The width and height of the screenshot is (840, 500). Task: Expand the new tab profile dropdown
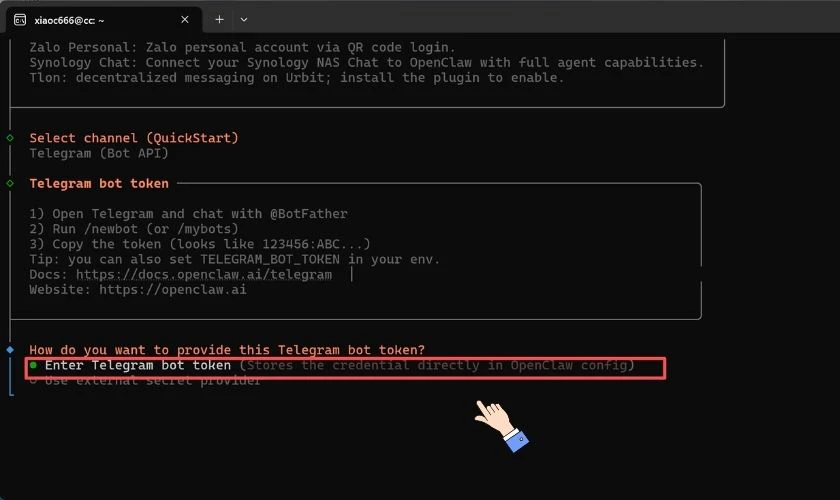[x=244, y=19]
